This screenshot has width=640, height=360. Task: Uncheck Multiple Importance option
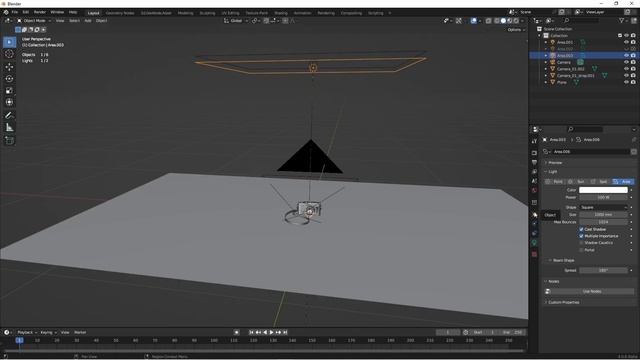(581, 236)
